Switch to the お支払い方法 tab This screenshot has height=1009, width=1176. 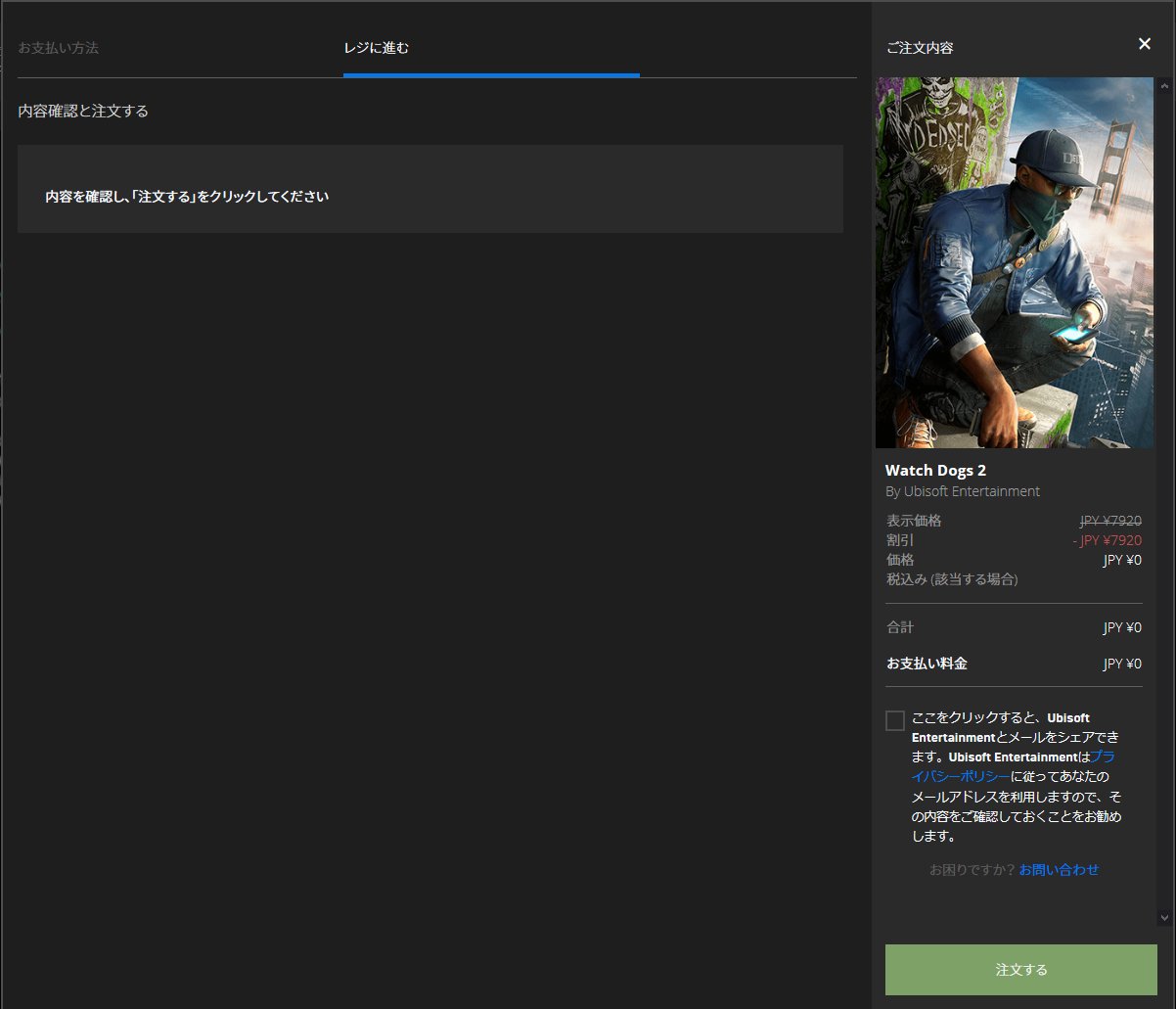point(59,47)
